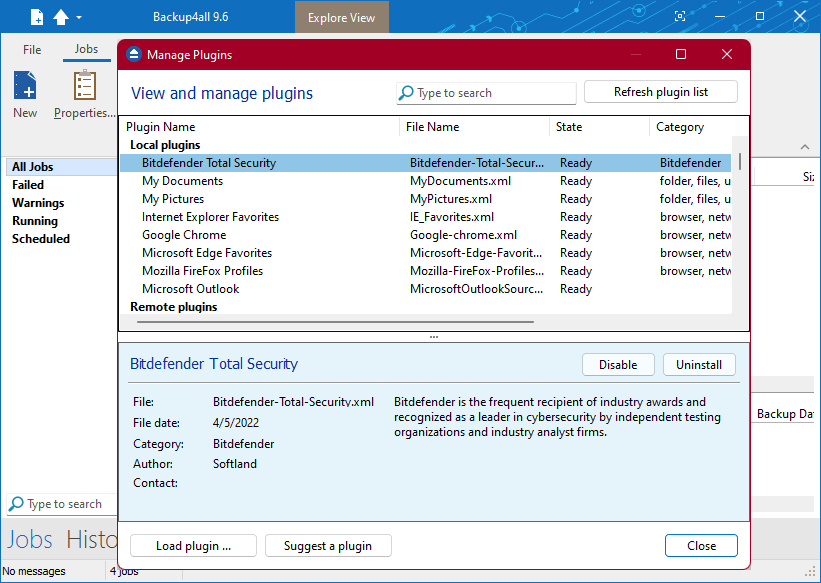This screenshot has width=821, height=583.
Task: Select Bitdefender Total Security plugin row
Action: tap(426, 163)
